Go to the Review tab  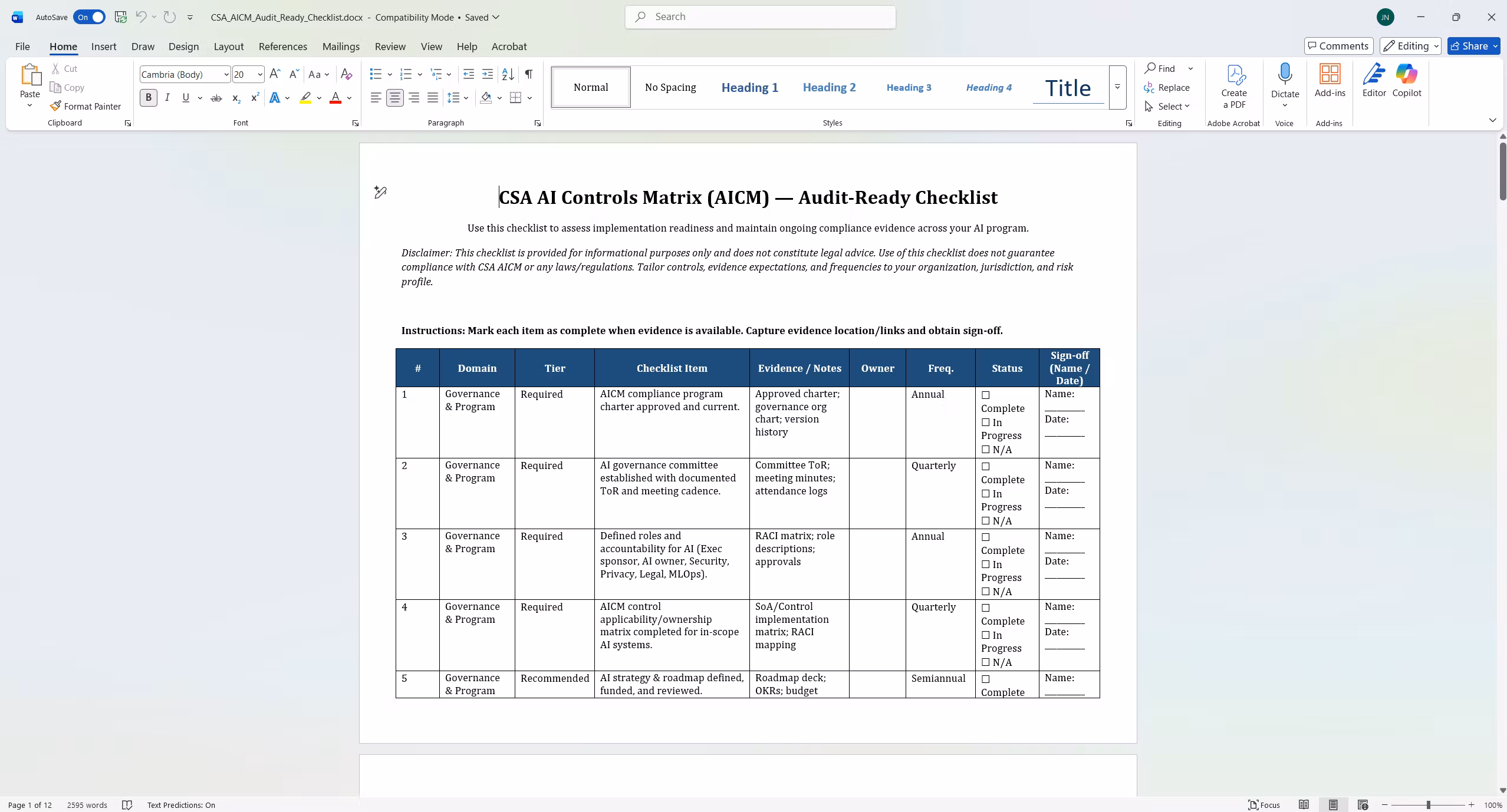coord(390,47)
